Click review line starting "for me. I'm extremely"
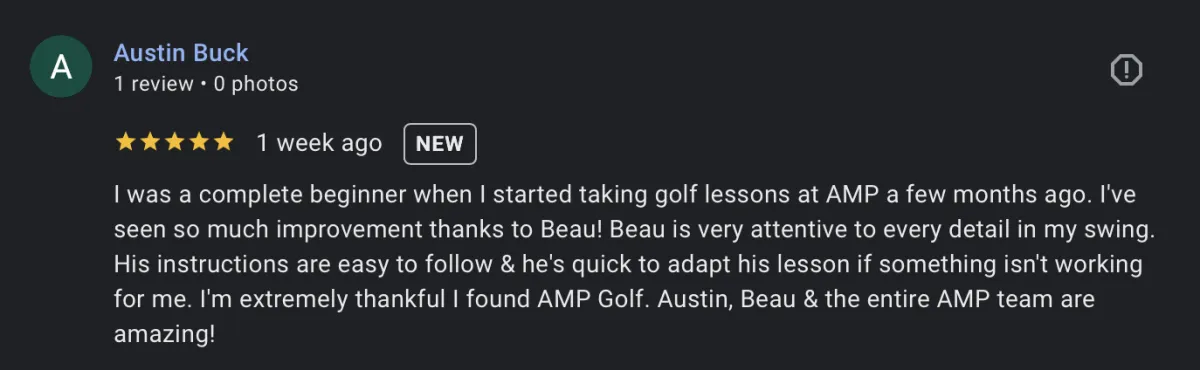The height and width of the screenshot is (370, 1200). [x=604, y=299]
